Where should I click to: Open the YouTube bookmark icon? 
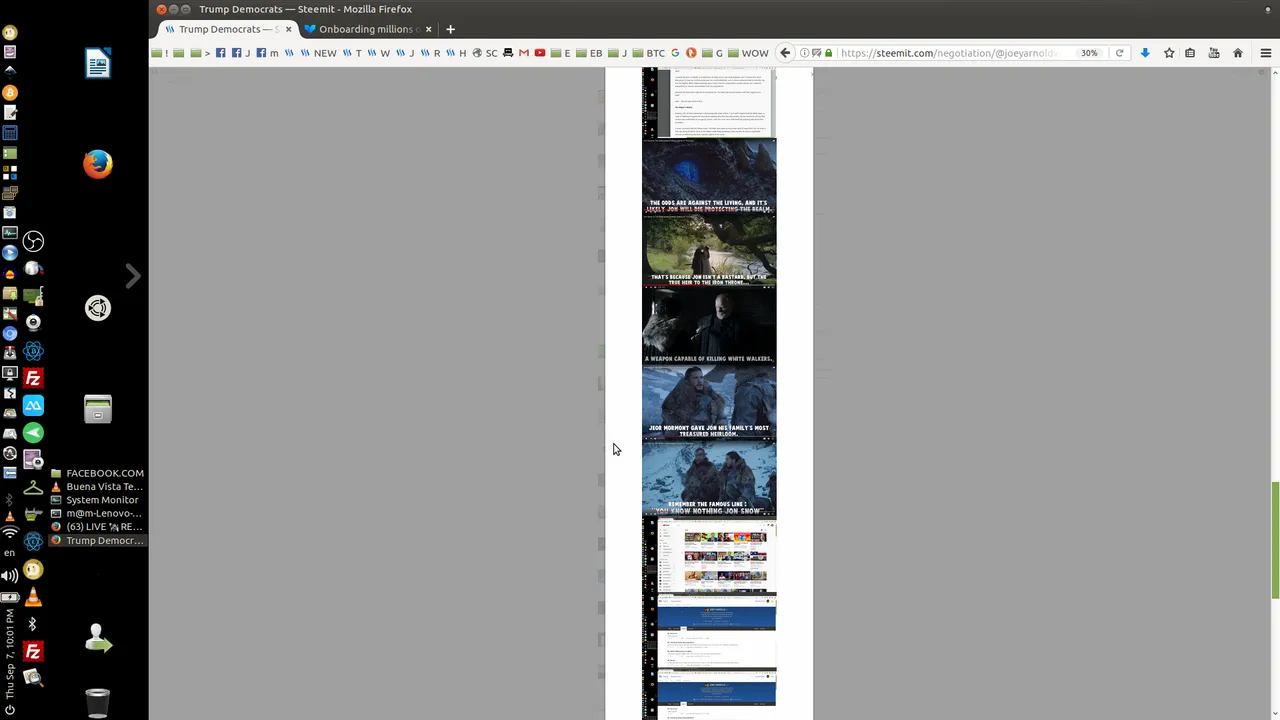pyautogui.click(x=539, y=53)
